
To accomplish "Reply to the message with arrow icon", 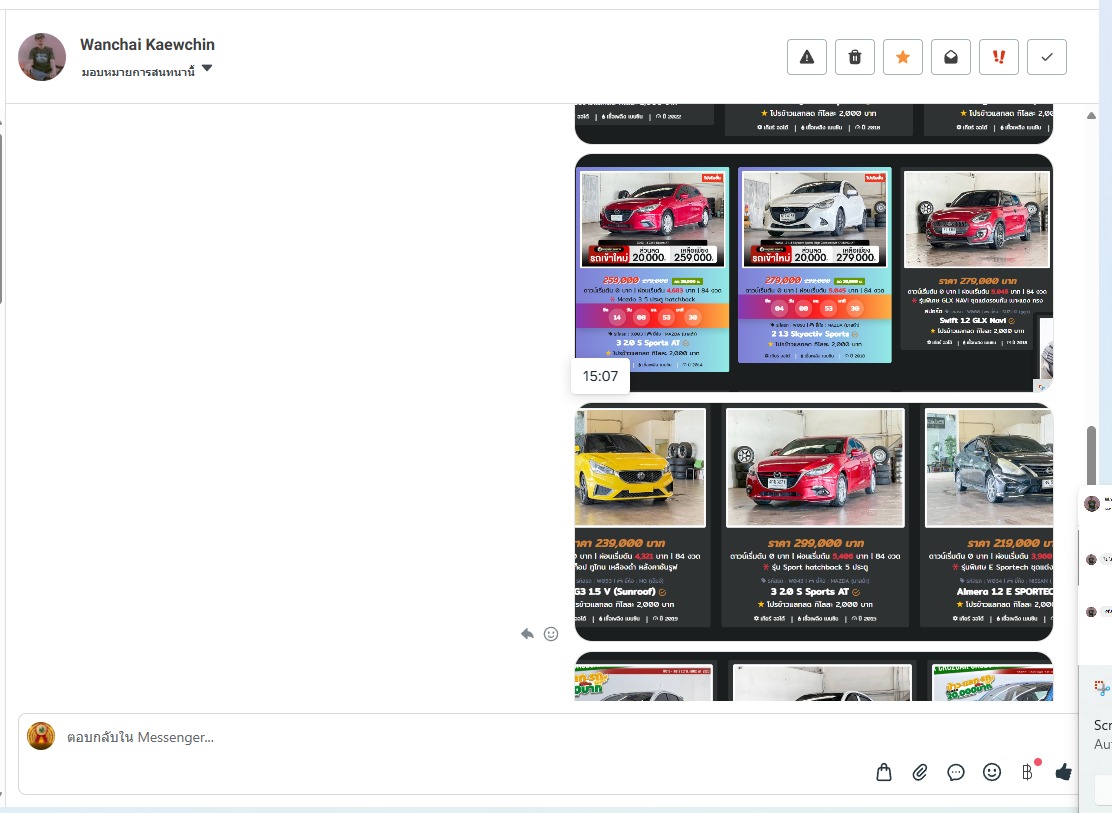I will click(x=527, y=634).
